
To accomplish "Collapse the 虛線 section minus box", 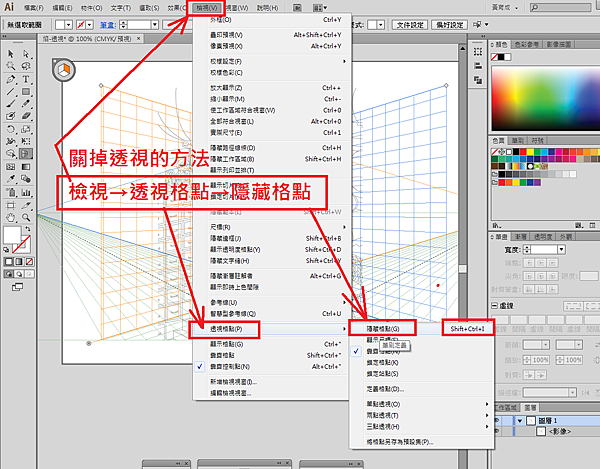I will coord(494,306).
